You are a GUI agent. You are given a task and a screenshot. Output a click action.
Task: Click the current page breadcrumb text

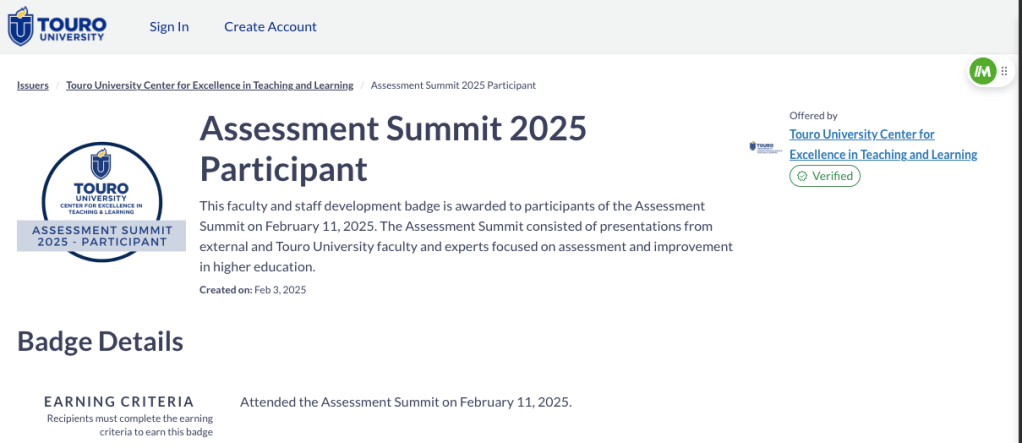pos(453,85)
